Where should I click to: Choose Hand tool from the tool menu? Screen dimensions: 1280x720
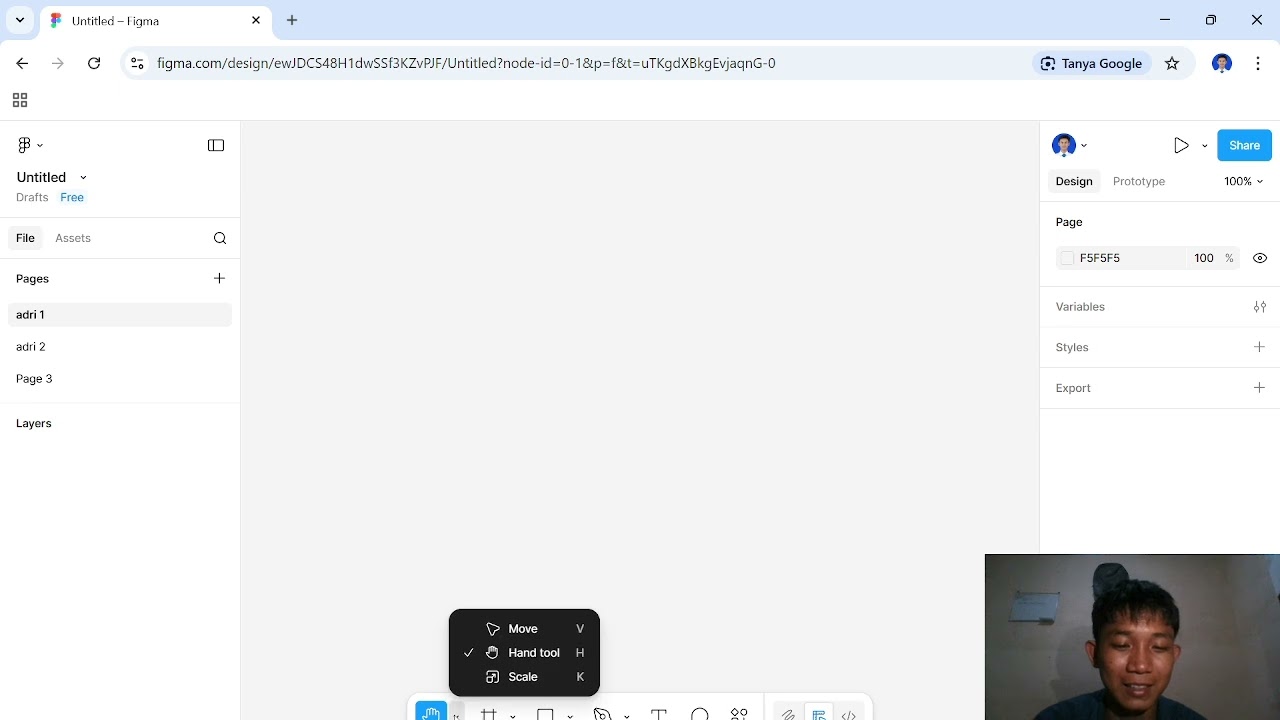click(x=524, y=653)
